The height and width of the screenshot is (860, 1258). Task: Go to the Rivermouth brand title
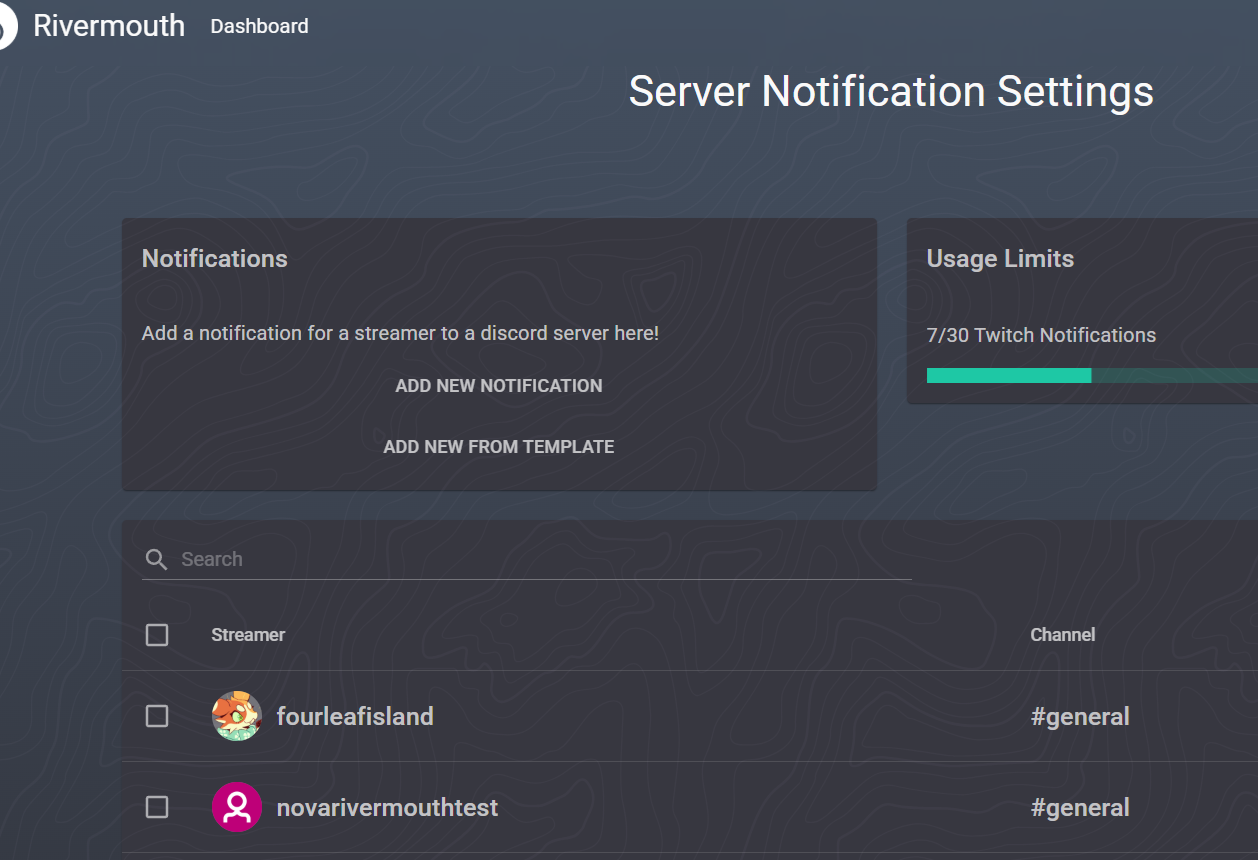109,26
